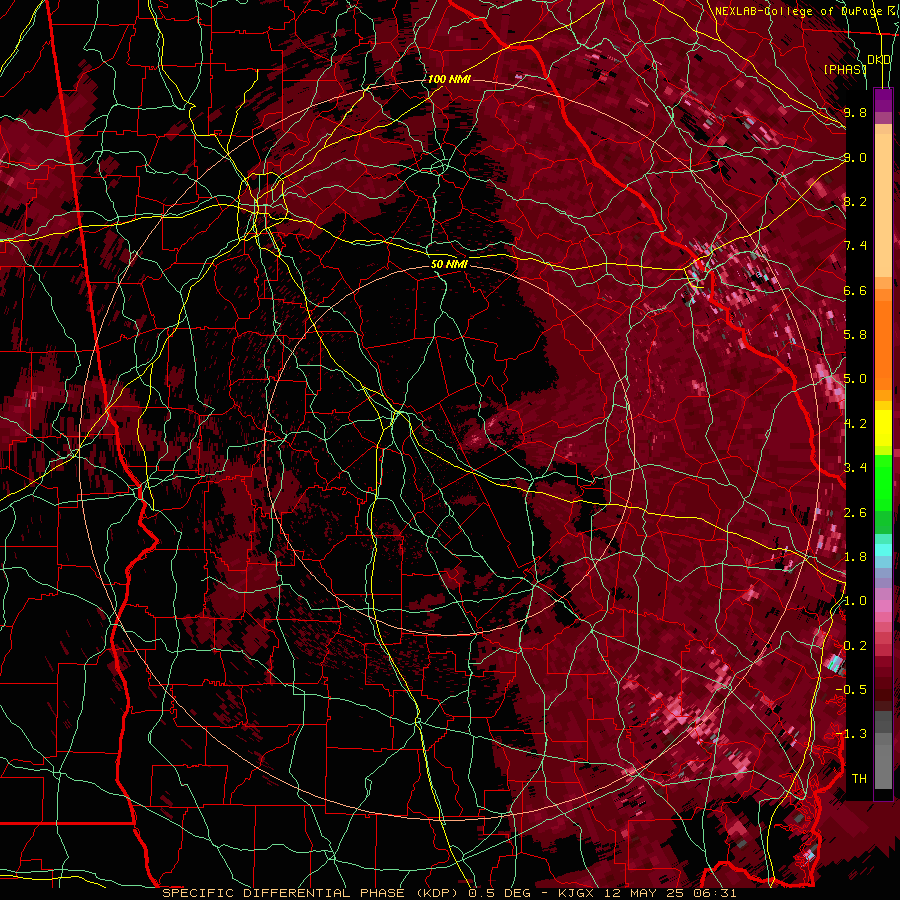Screen dimensions: 900x900
Task: Click the [PHAS] unit label
Action: pos(845,69)
